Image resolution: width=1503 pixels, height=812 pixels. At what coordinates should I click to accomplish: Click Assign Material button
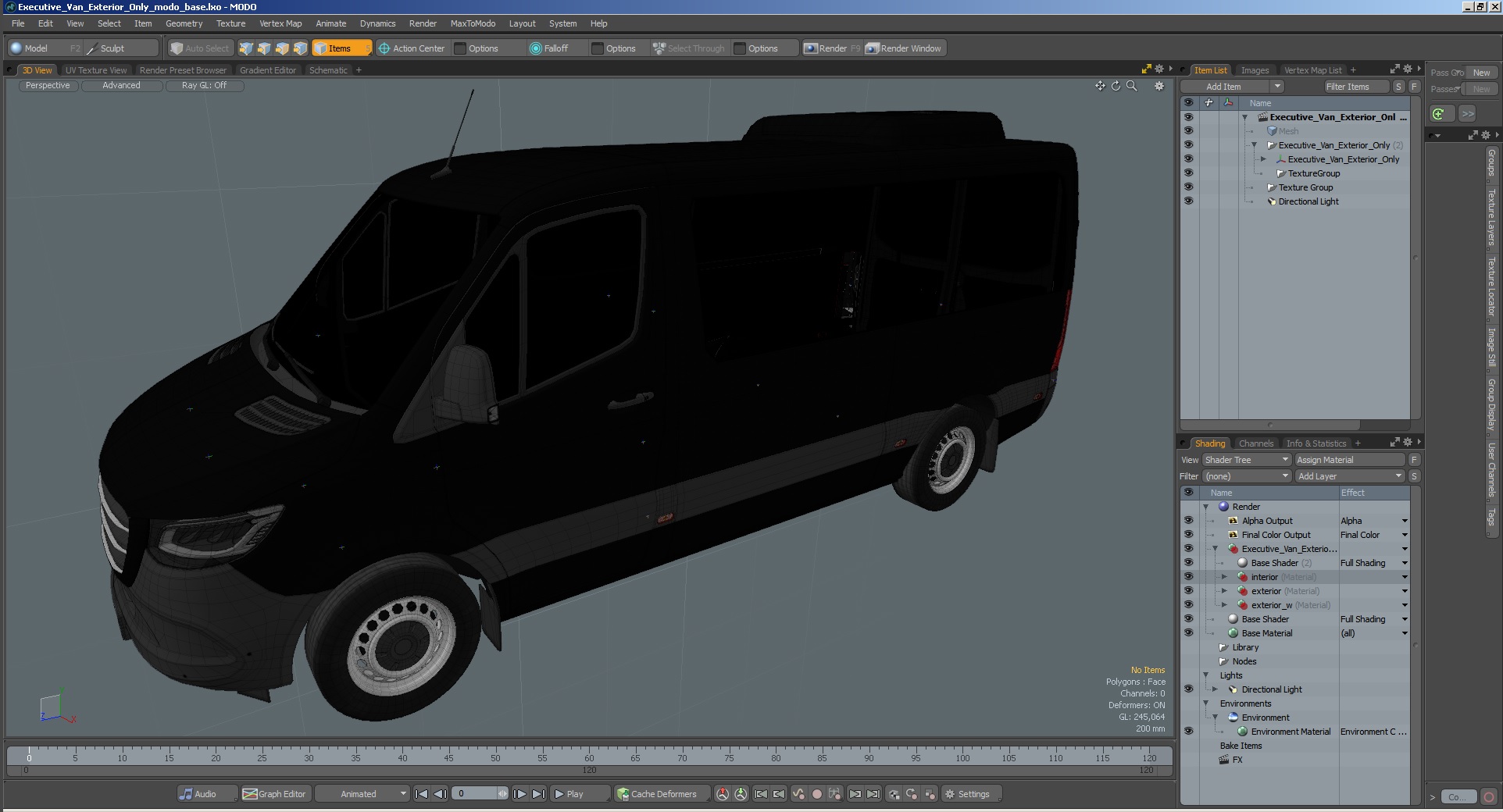point(1349,460)
